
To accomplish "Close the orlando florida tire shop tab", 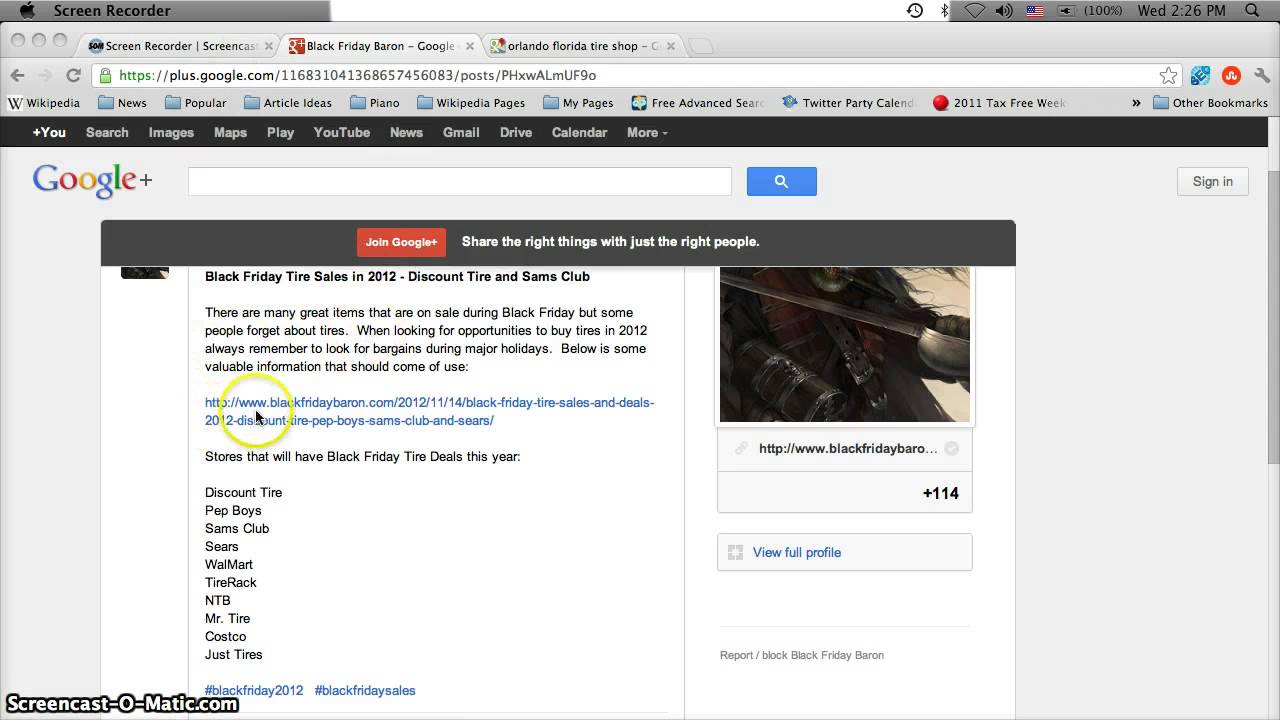I will [x=671, y=46].
